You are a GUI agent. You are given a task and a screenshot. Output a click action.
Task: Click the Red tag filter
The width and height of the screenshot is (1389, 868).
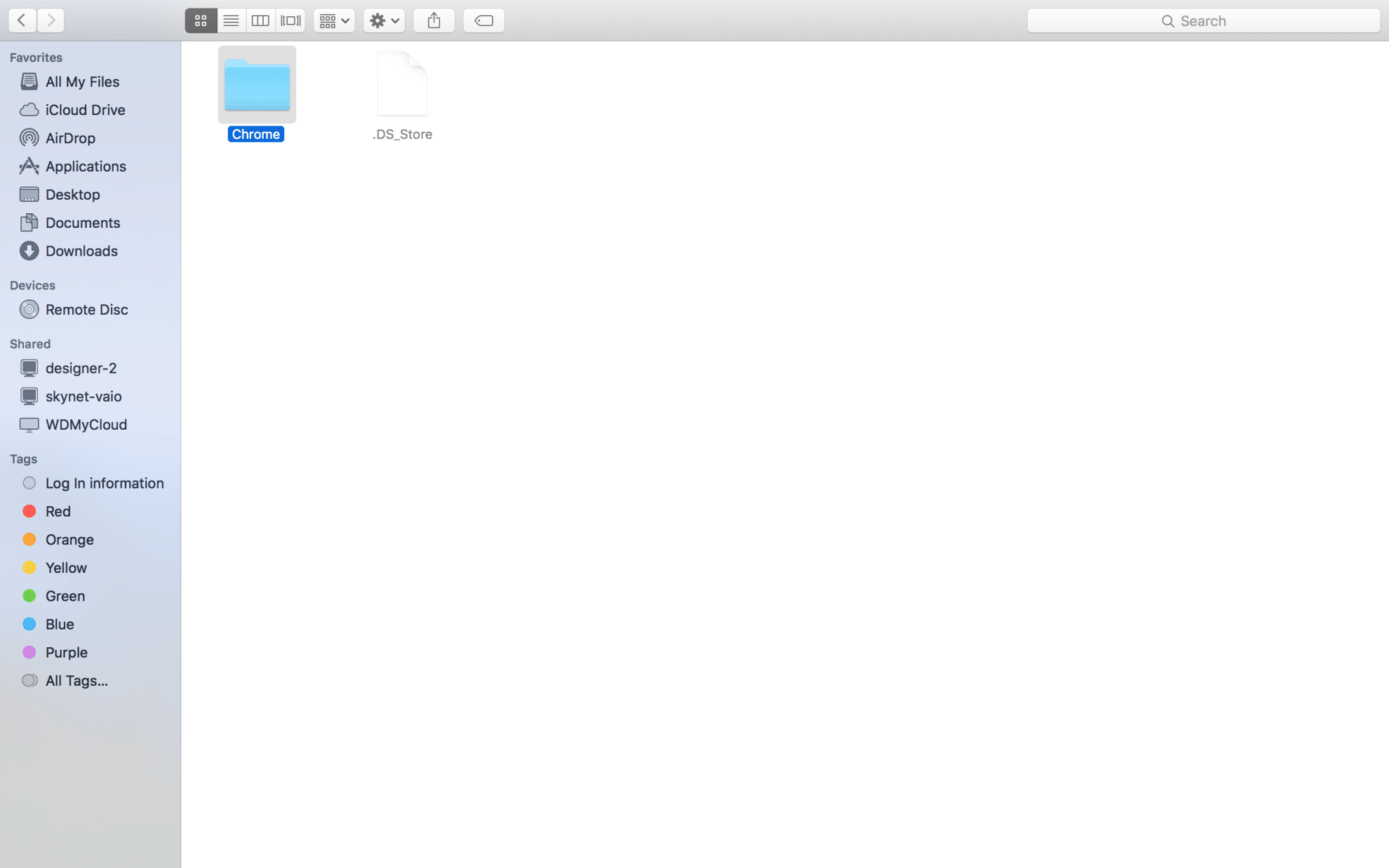57,511
